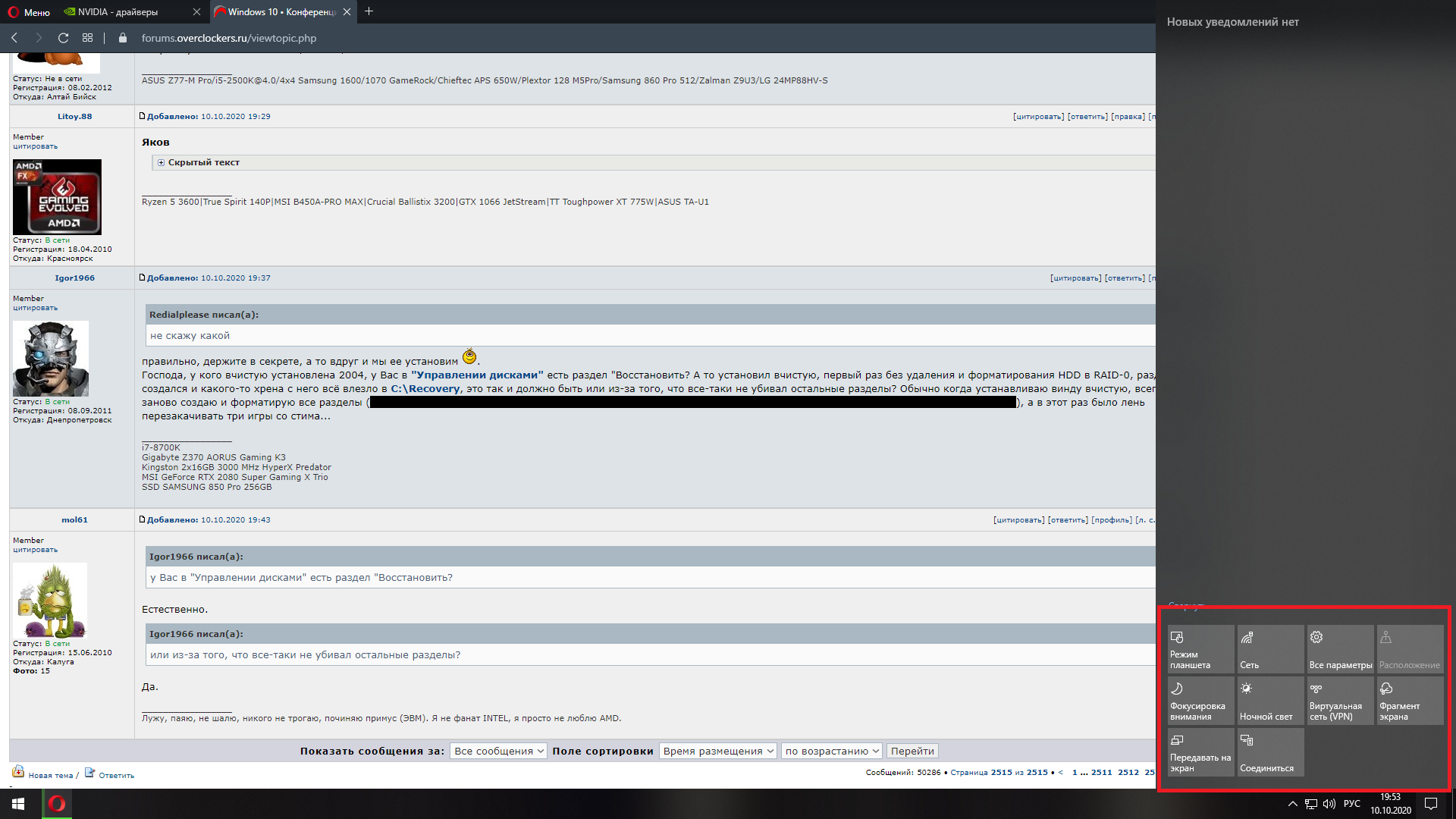1456x819 pixels.
Task: Open 'по возрастанию' sort order dropdown
Action: 831,751
